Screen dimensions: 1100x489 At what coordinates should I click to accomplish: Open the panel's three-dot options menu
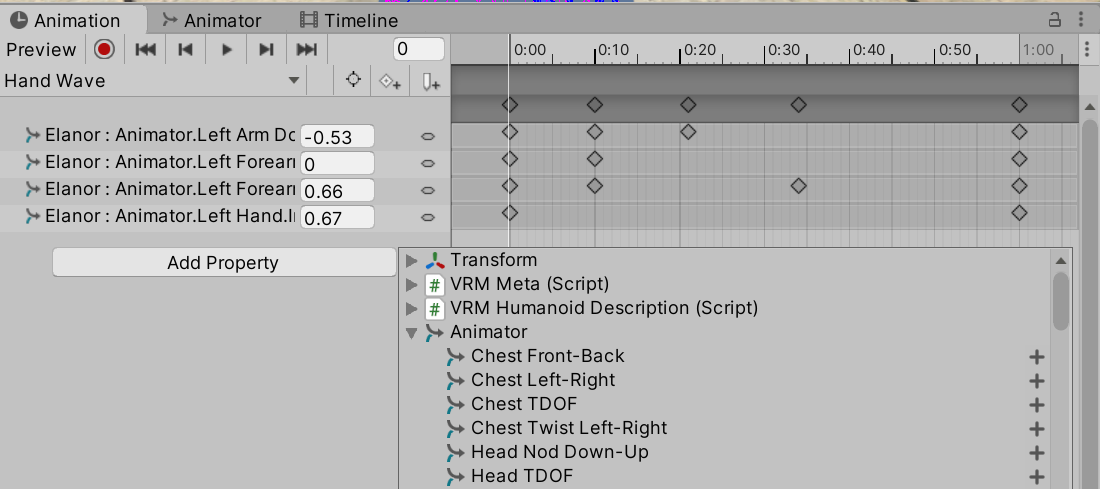(1080, 20)
